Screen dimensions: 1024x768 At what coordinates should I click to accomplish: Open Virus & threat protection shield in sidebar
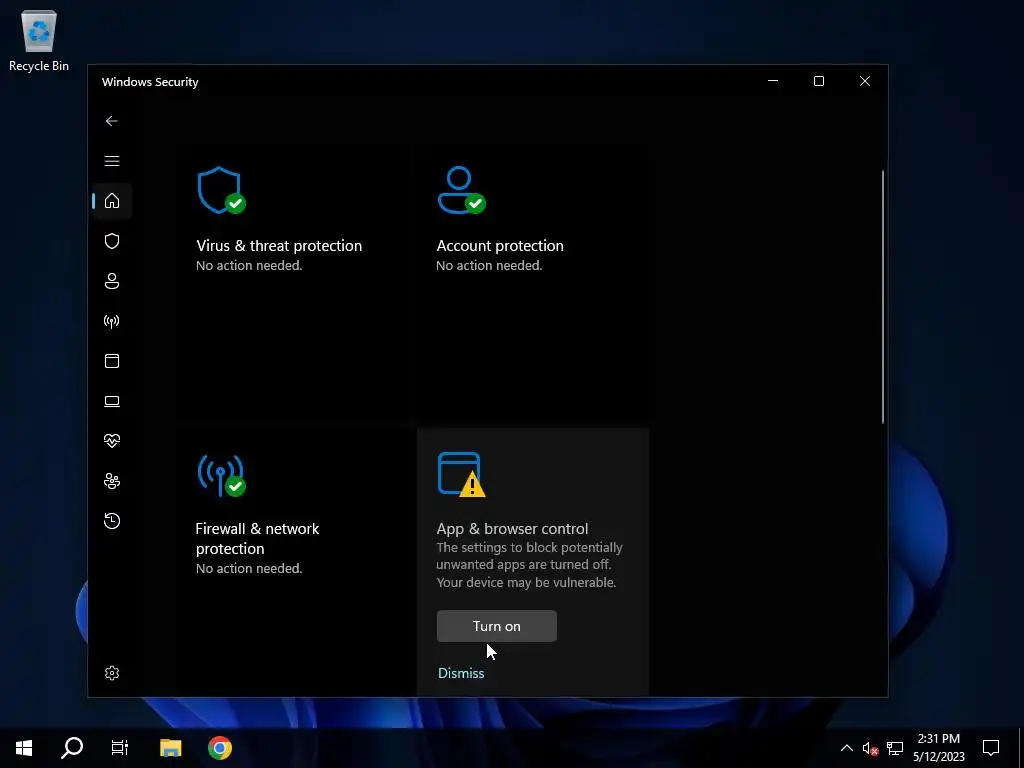tap(112, 241)
